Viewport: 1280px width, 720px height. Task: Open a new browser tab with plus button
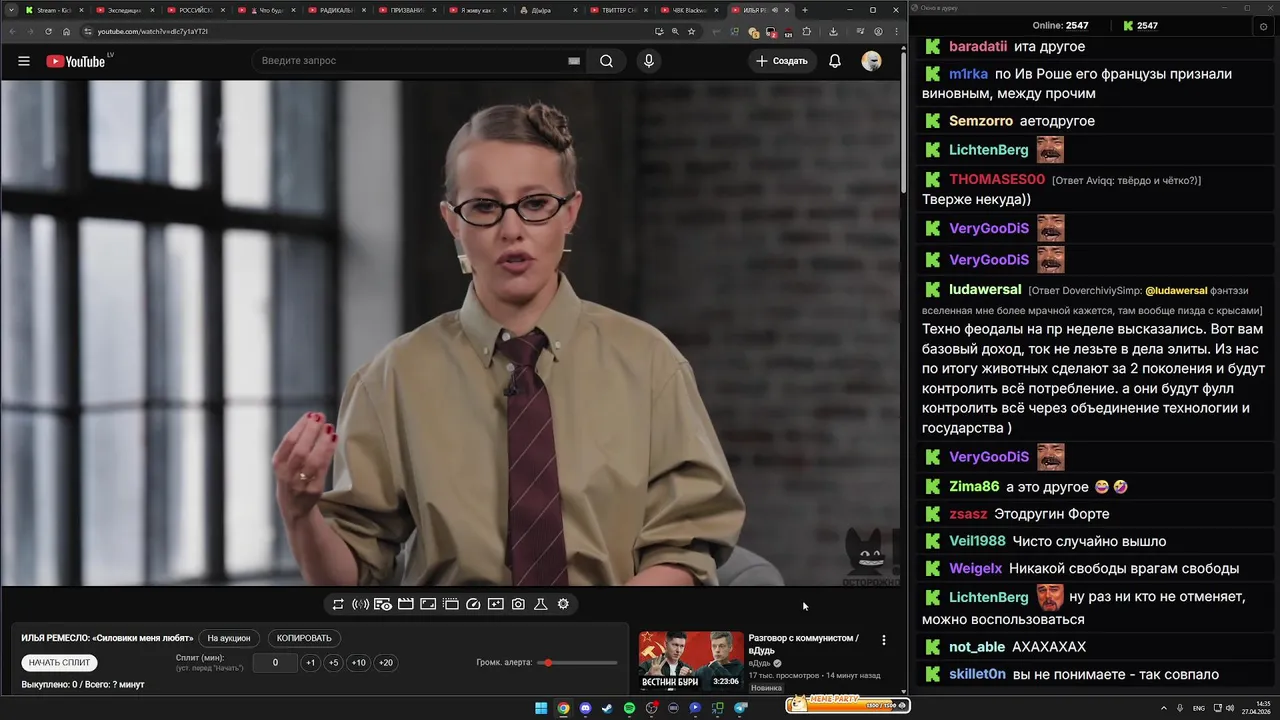(x=805, y=10)
